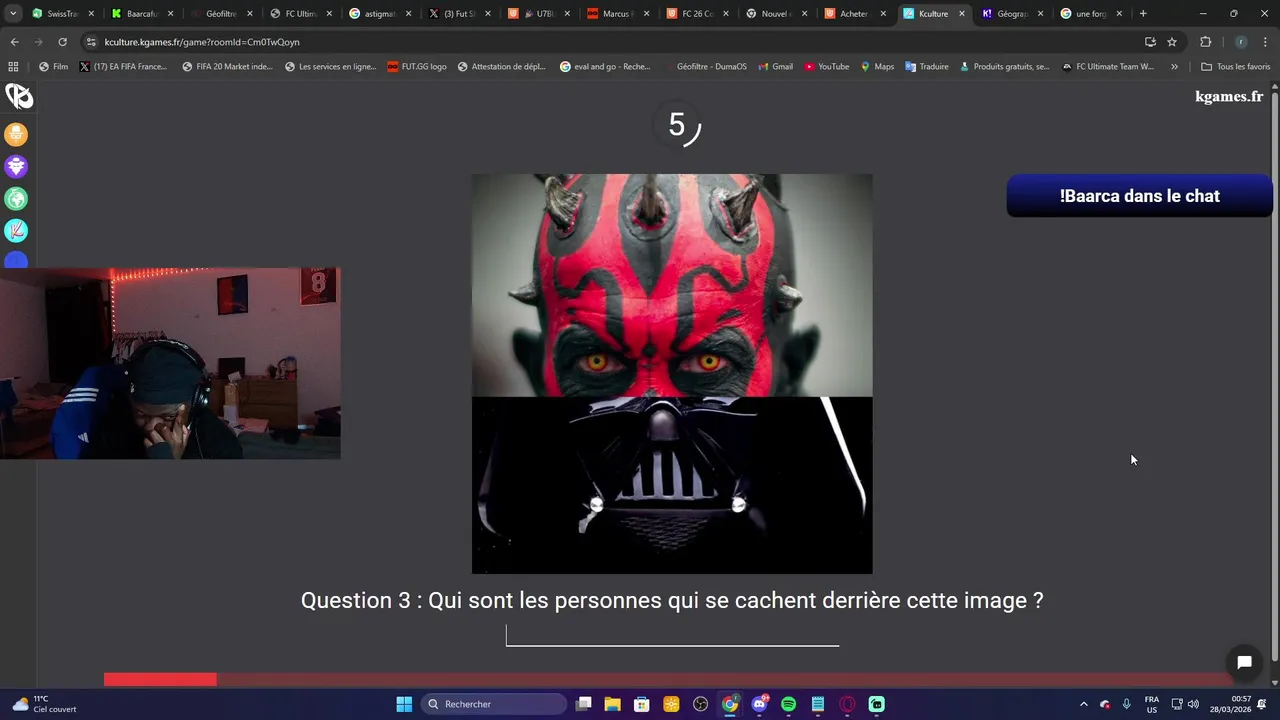
Task: Click the !Baarca dans le chat button
Action: point(1139,196)
